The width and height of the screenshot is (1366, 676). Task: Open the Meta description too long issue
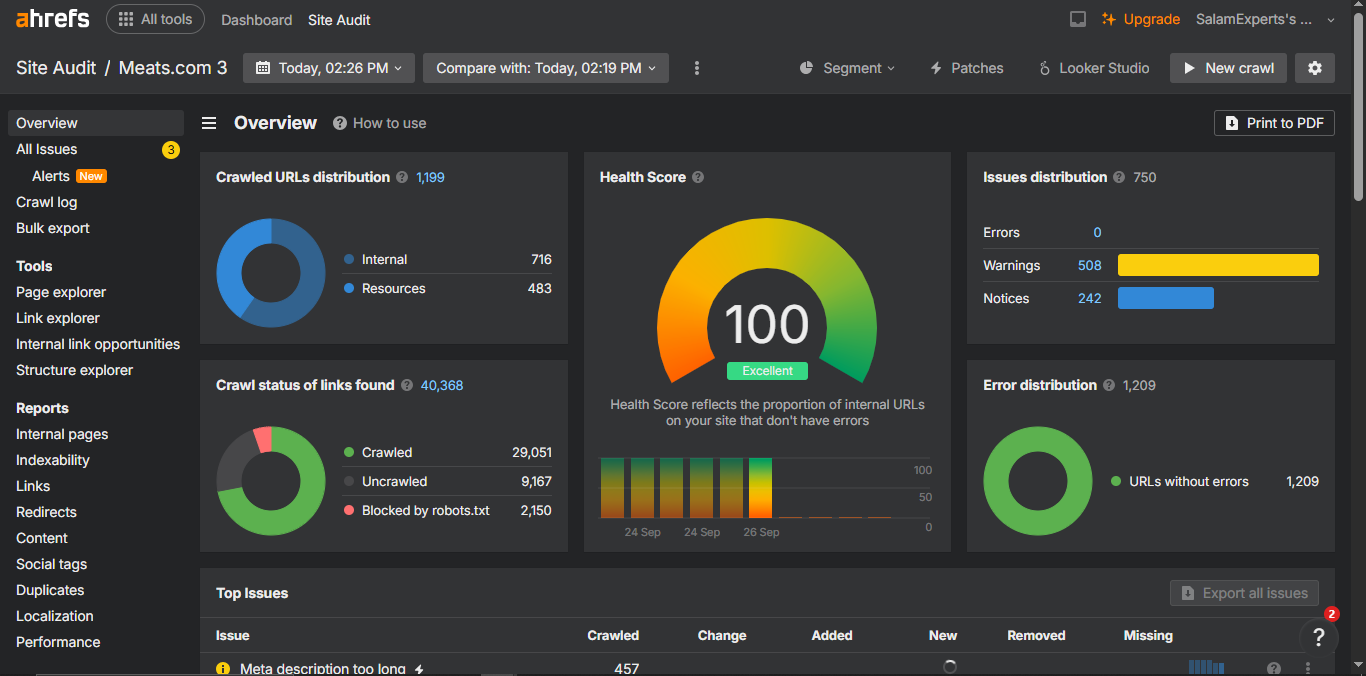pos(323,668)
